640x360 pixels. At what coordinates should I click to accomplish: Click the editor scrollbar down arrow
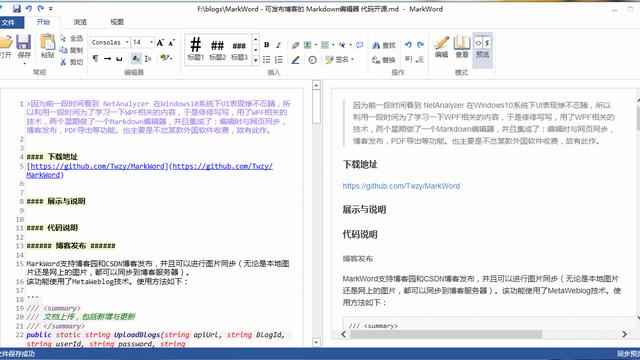point(316,342)
